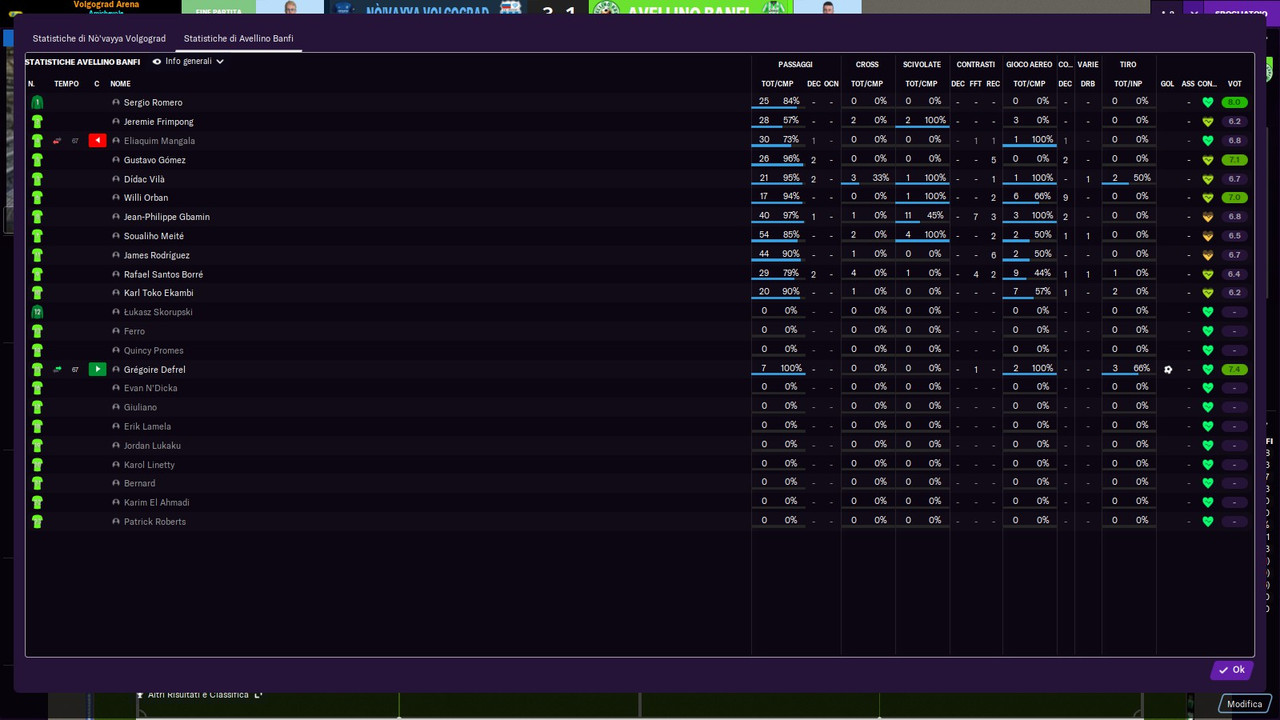Open player Soualiho Meïté's name

154,236
